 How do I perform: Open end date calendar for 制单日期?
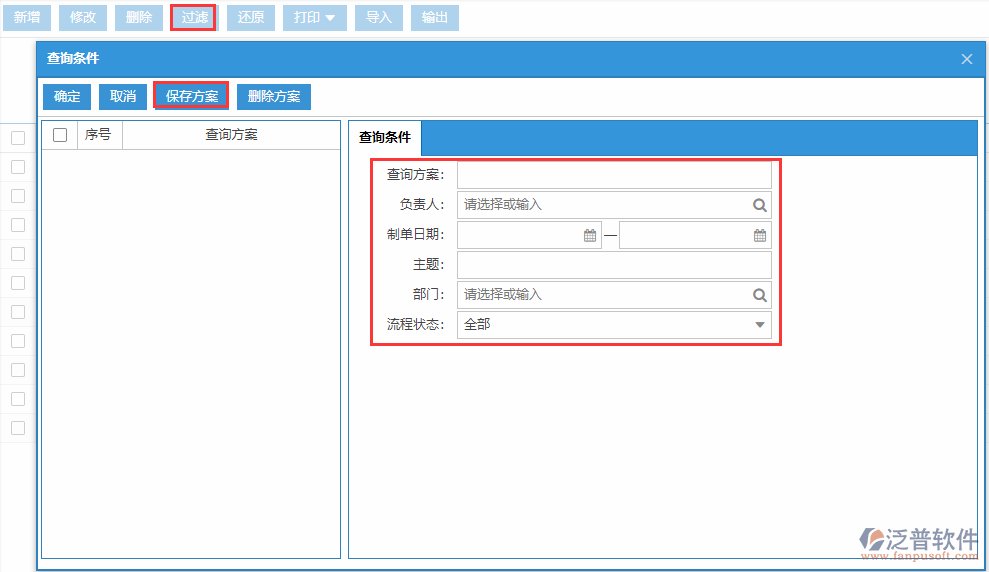(x=760, y=235)
